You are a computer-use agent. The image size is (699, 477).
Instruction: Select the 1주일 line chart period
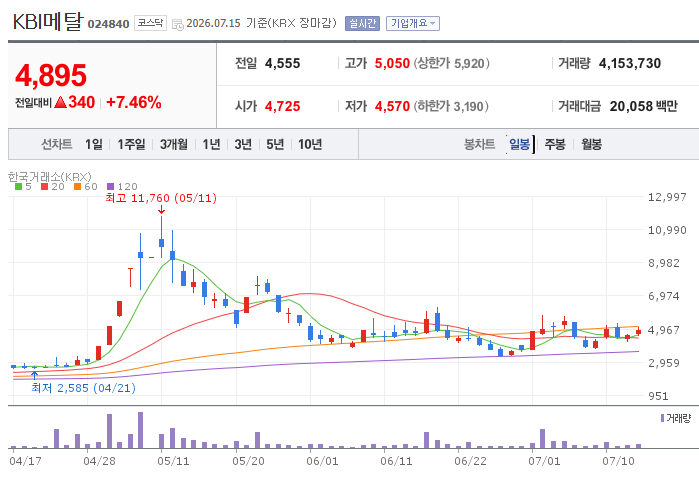(x=131, y=144)
